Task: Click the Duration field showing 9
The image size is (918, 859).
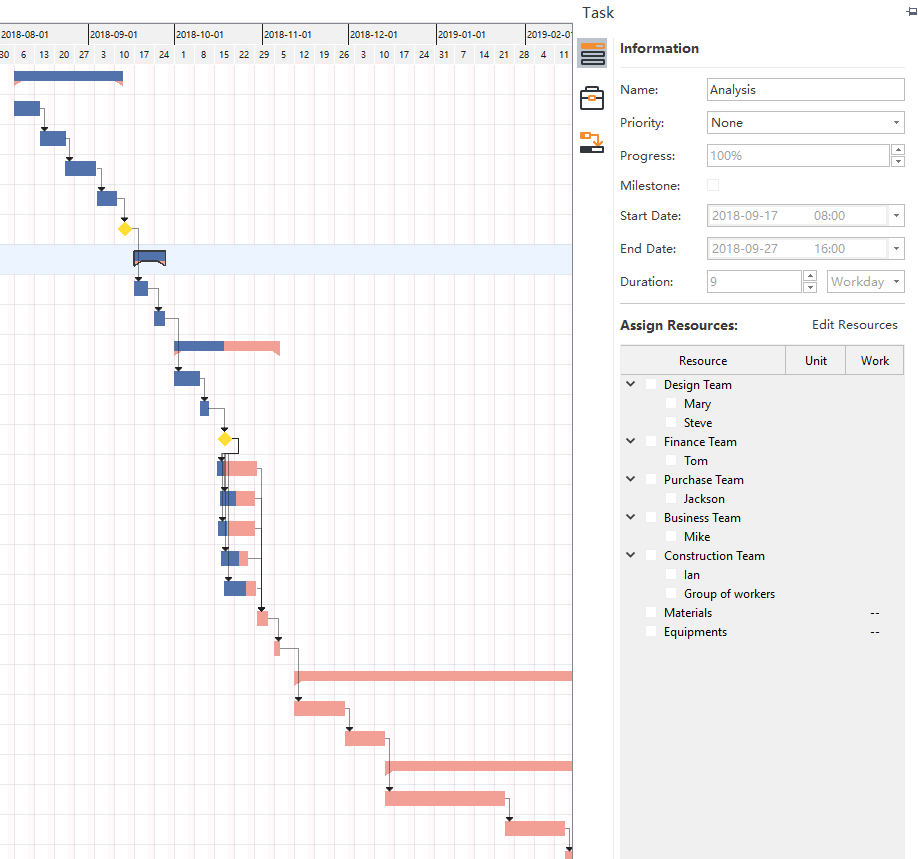Action: [754, 282]
